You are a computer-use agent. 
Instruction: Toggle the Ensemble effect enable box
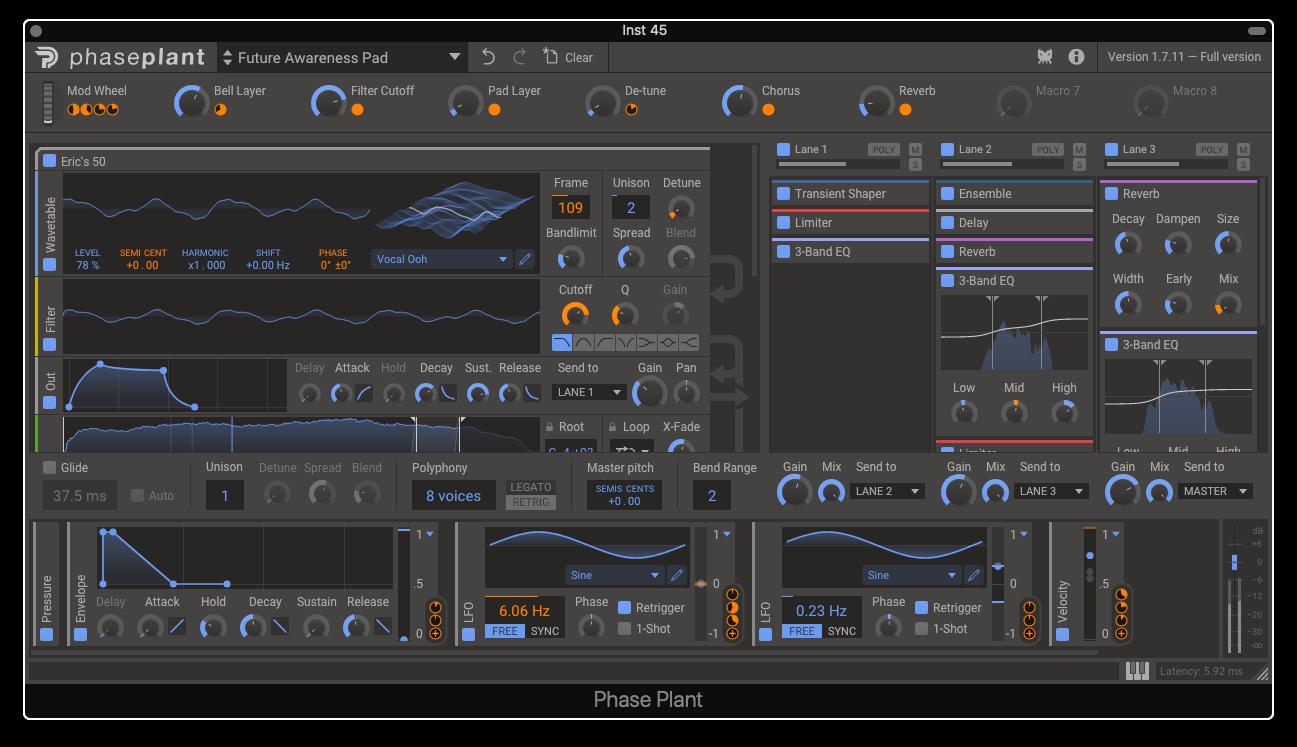pos(947,194)
